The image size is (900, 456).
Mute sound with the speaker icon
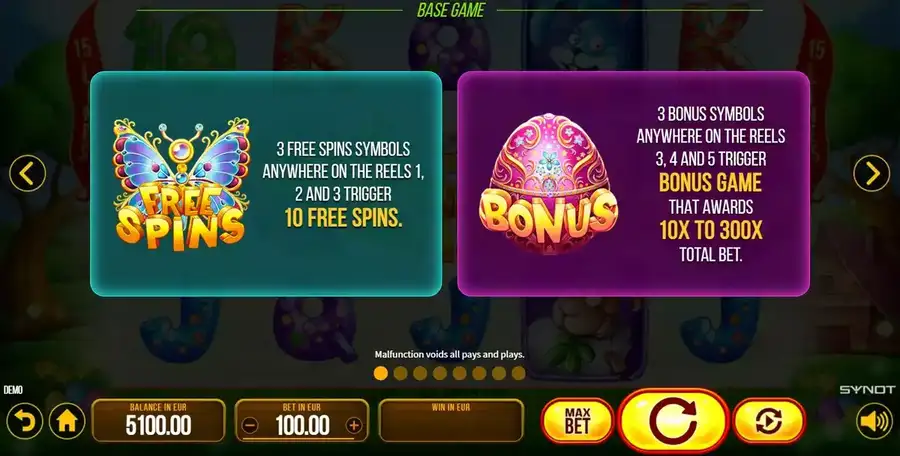(x=874, y=422)
